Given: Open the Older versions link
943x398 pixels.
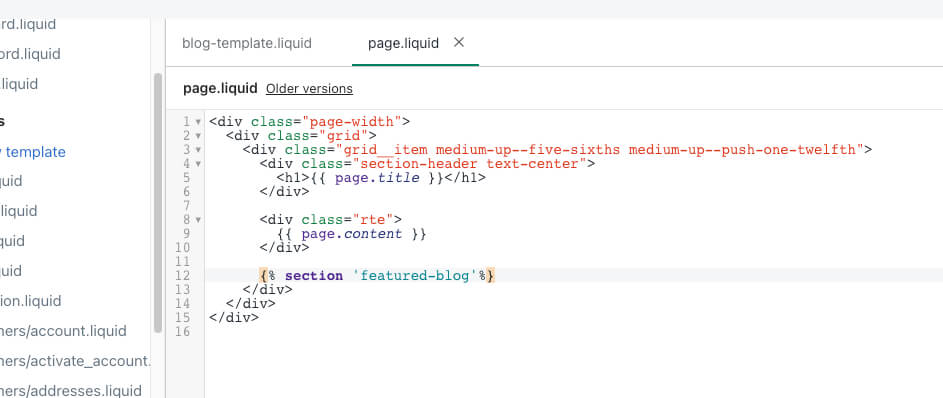Looking at the screenshot, I should (x=309, y=89).
